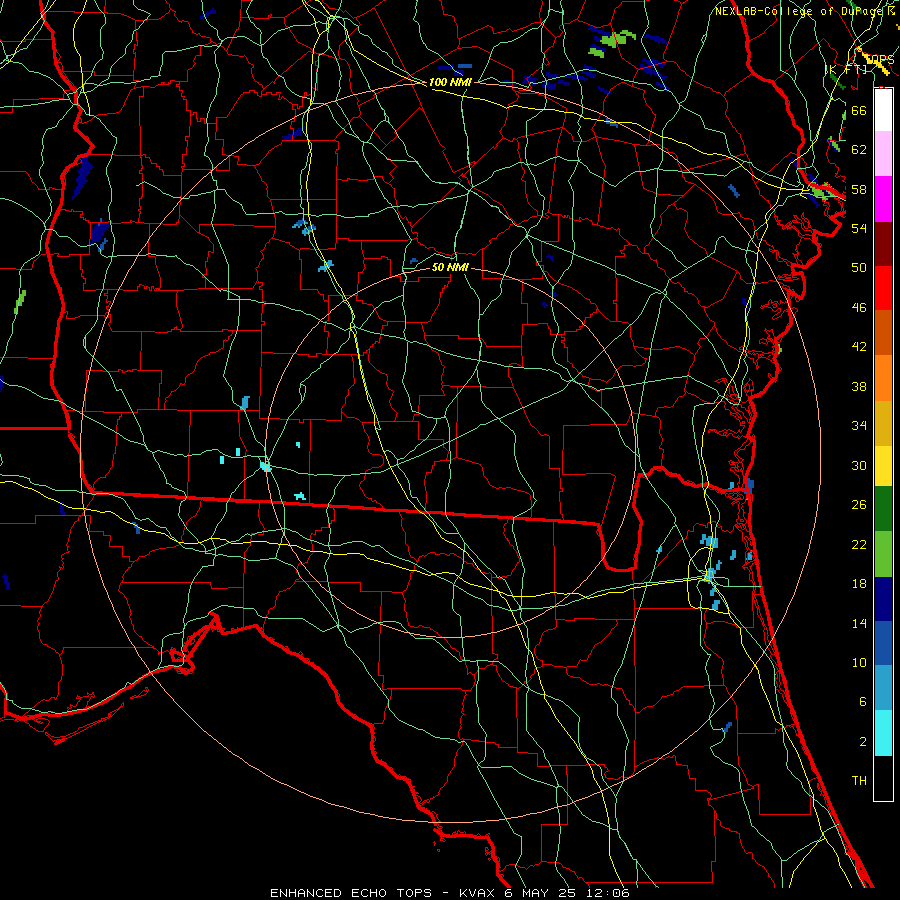
Task: Click the legend value "22"
Action: click(859, 544)
